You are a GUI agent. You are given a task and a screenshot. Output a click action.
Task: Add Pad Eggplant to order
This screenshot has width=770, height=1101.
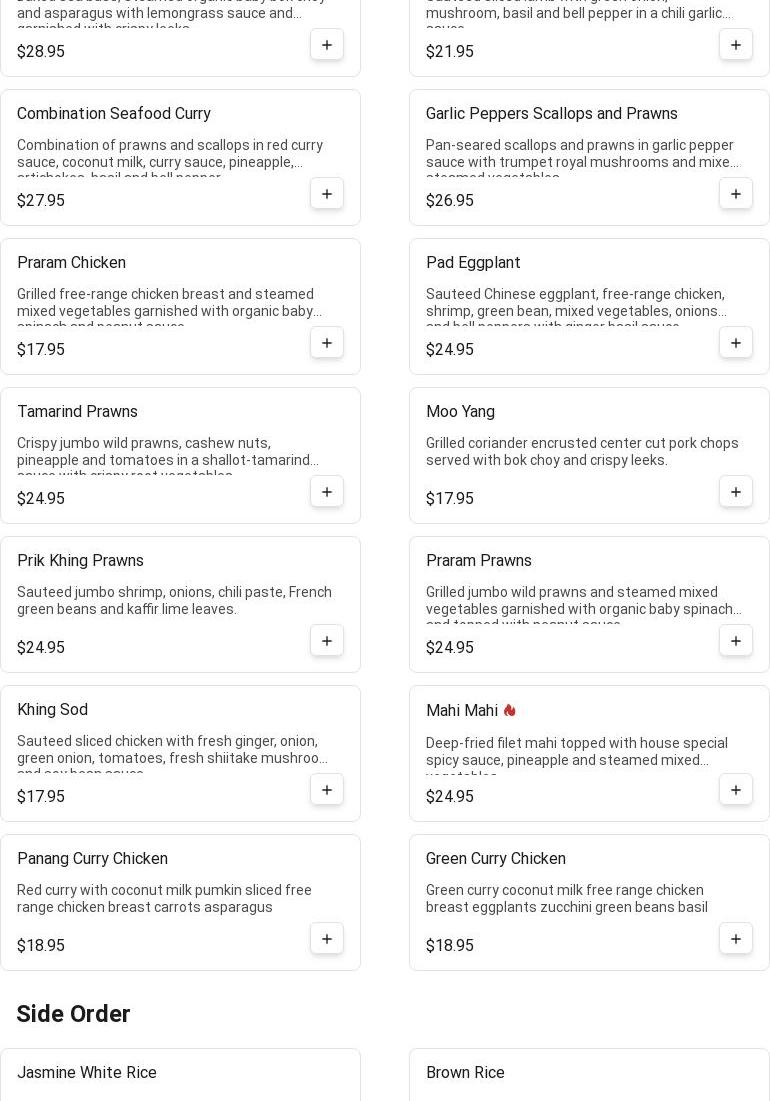736,343
